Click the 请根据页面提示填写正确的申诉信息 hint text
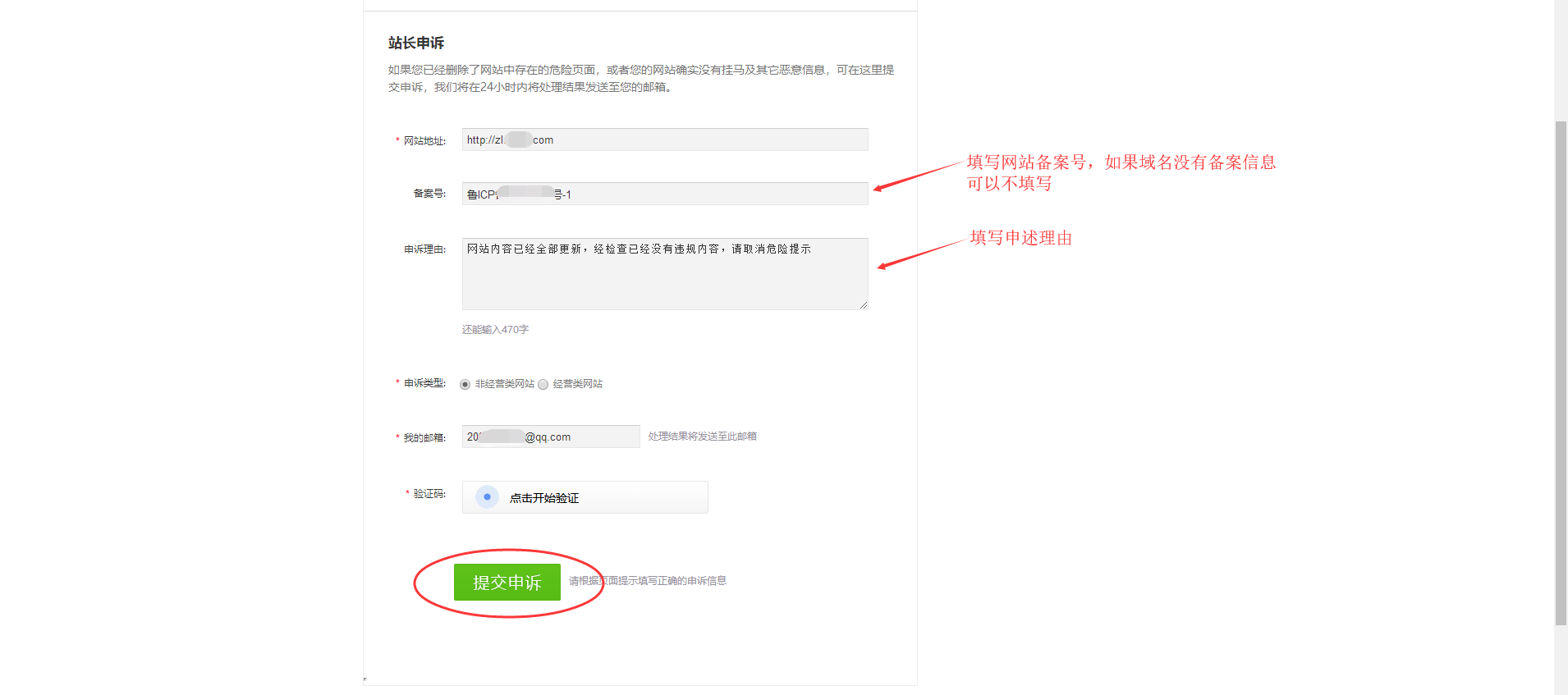Image resolution: width=1568 pixels, height=695 pixels. (x=648, y=581)
